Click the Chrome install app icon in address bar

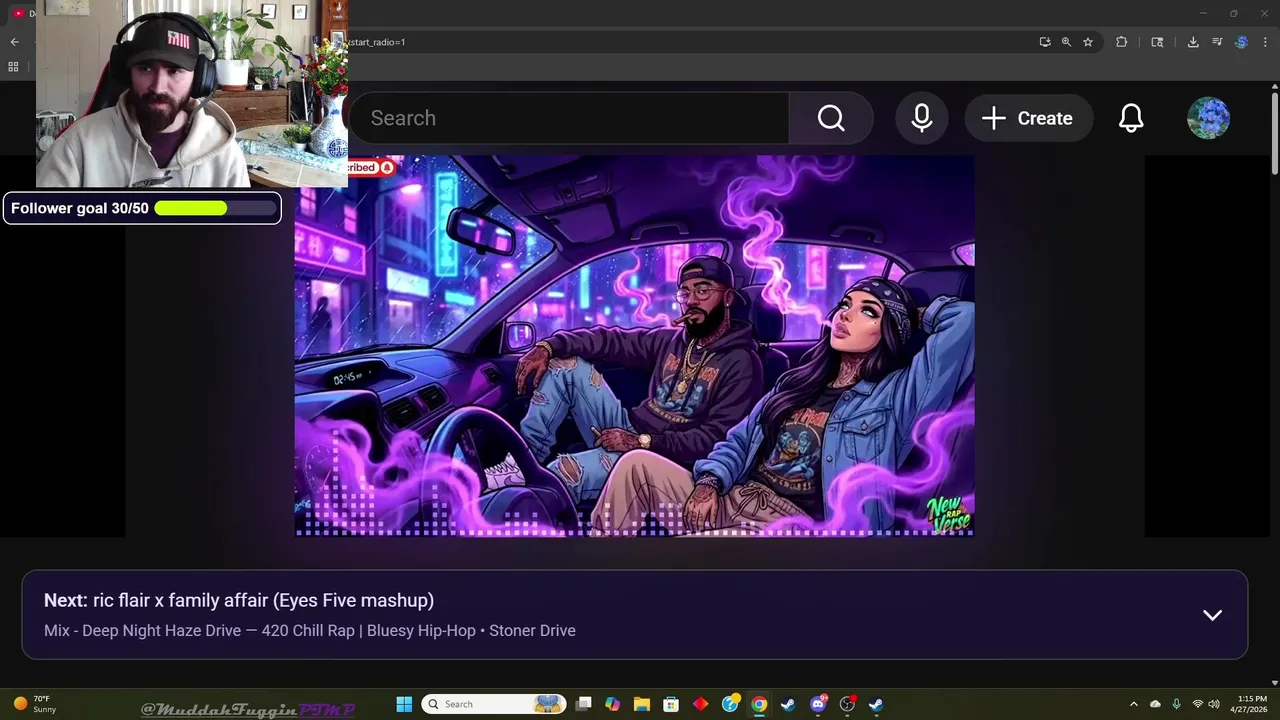[1045, 42]
